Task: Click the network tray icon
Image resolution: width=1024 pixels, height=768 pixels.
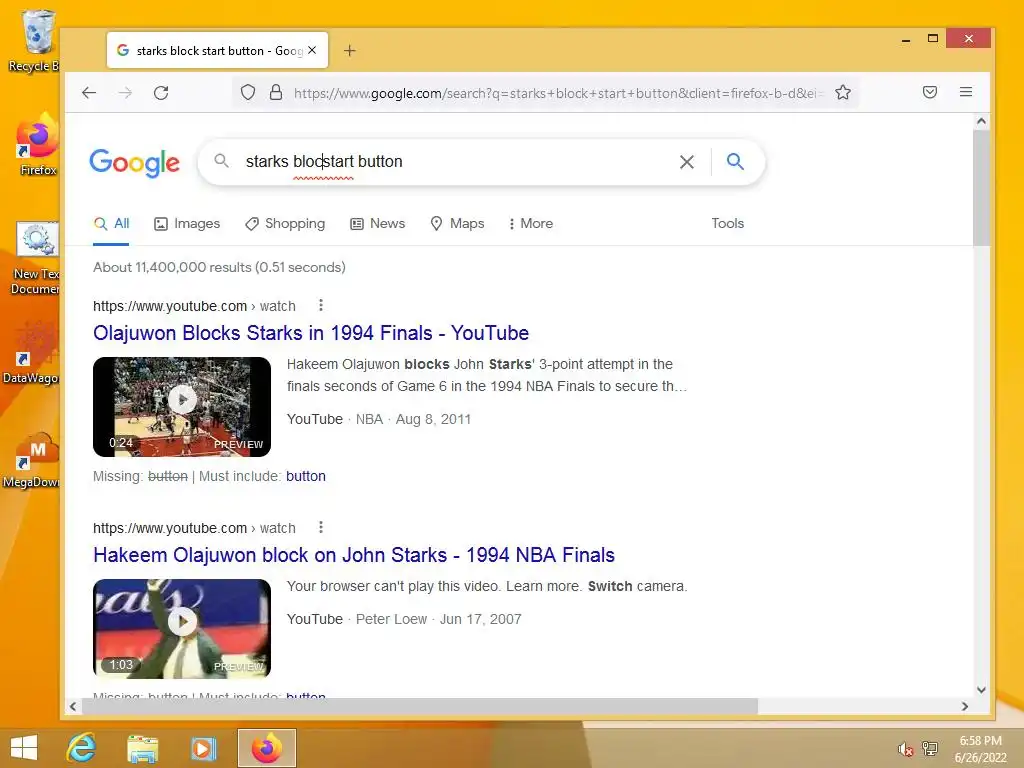Action: [x=929, y=748]
